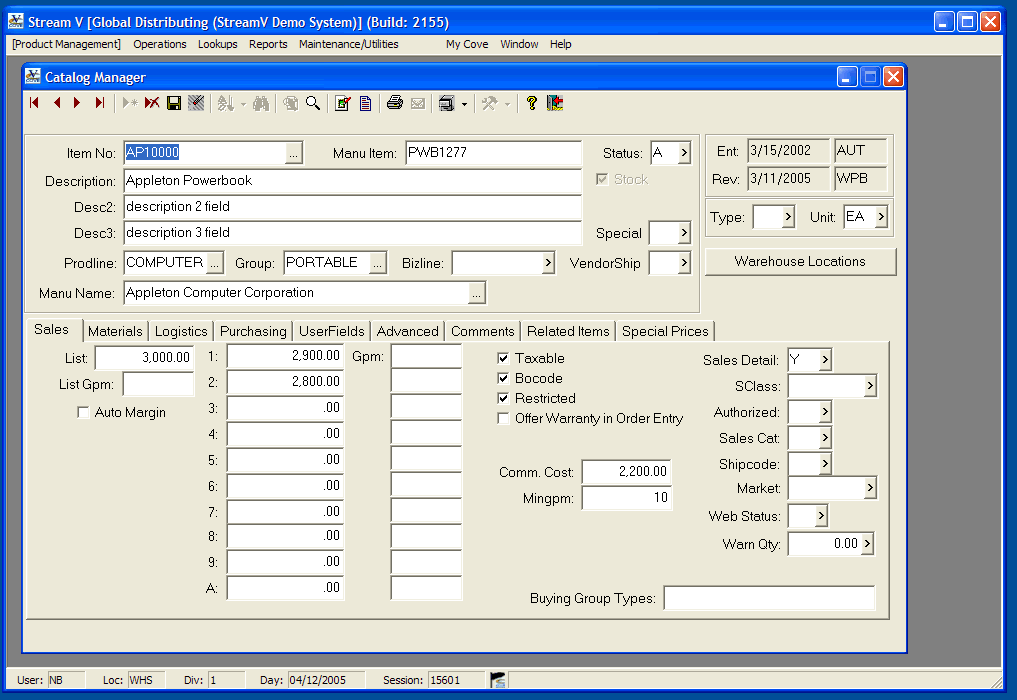Open the document page icon
This screenshot has height=700, width=1017.
tap(365, 103)
